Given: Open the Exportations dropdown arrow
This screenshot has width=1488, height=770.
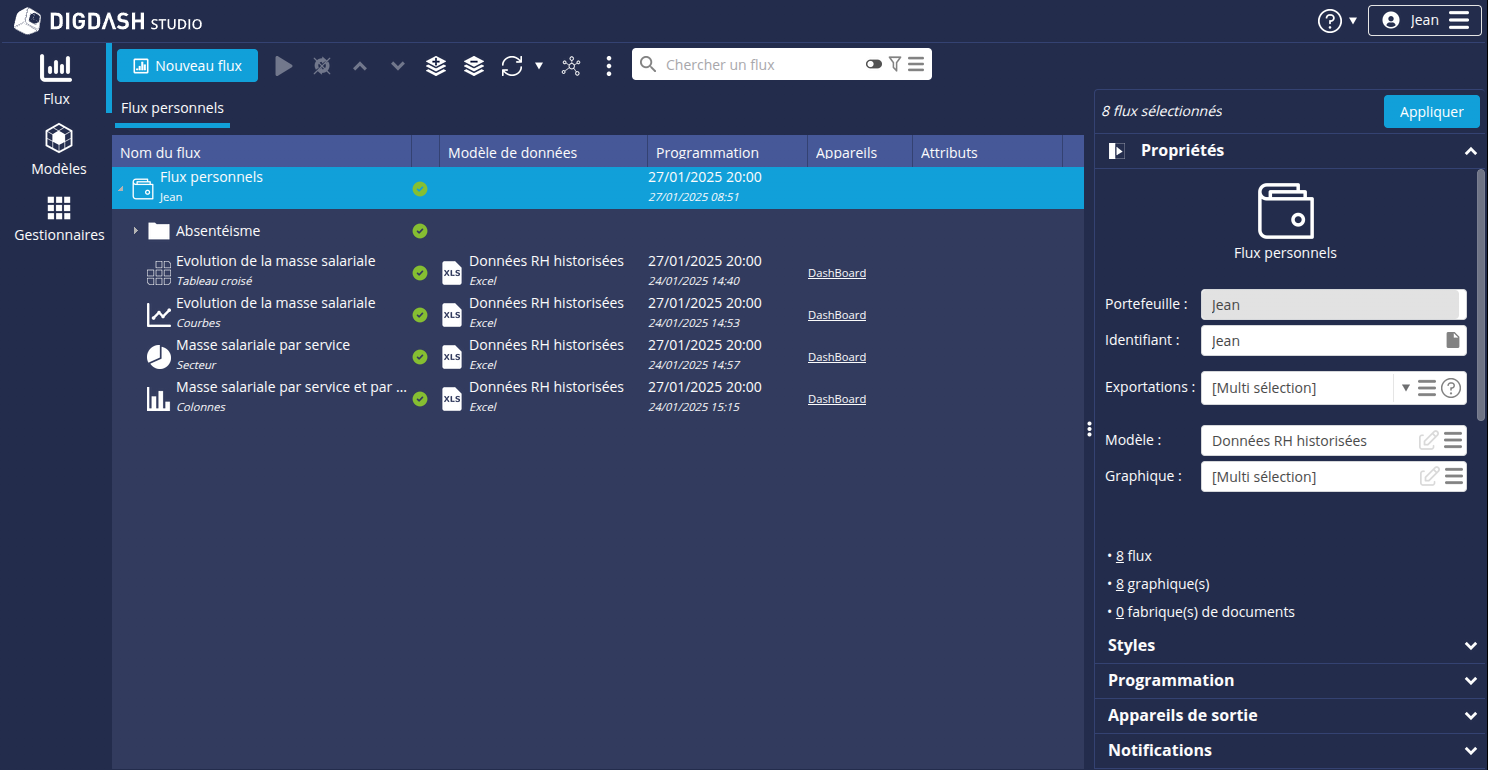Looking at the screenshot, I should click(x=1405, y=388).
